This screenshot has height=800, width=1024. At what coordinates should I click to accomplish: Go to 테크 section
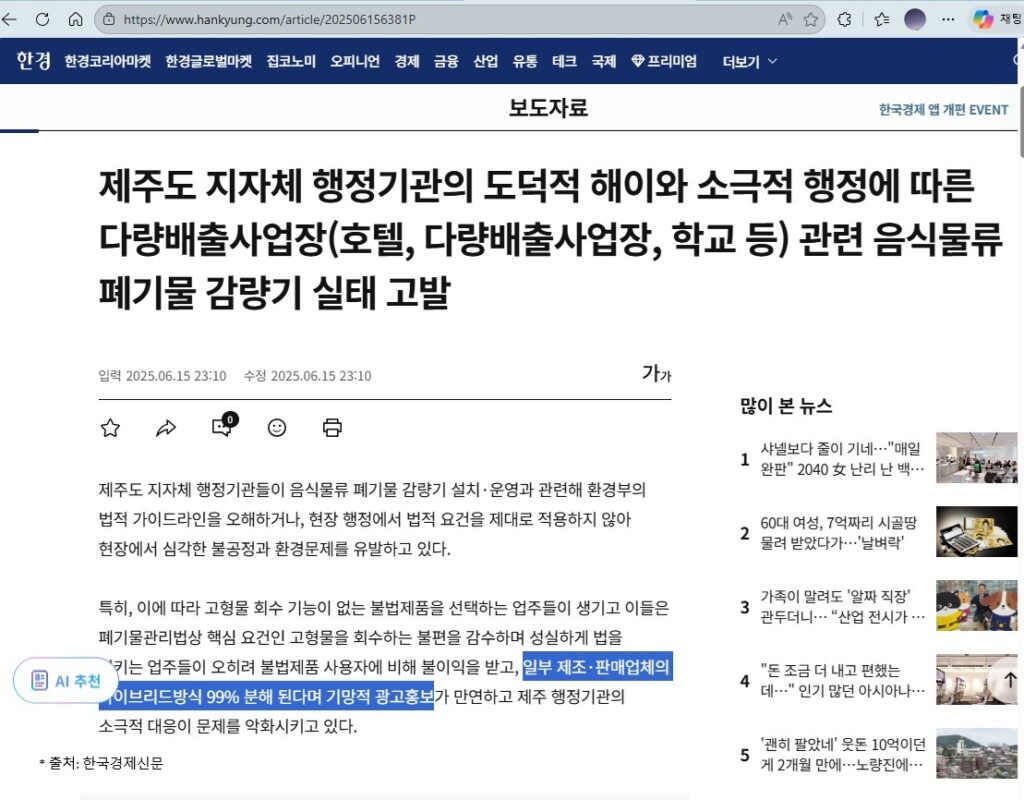[x=564, y=61]
